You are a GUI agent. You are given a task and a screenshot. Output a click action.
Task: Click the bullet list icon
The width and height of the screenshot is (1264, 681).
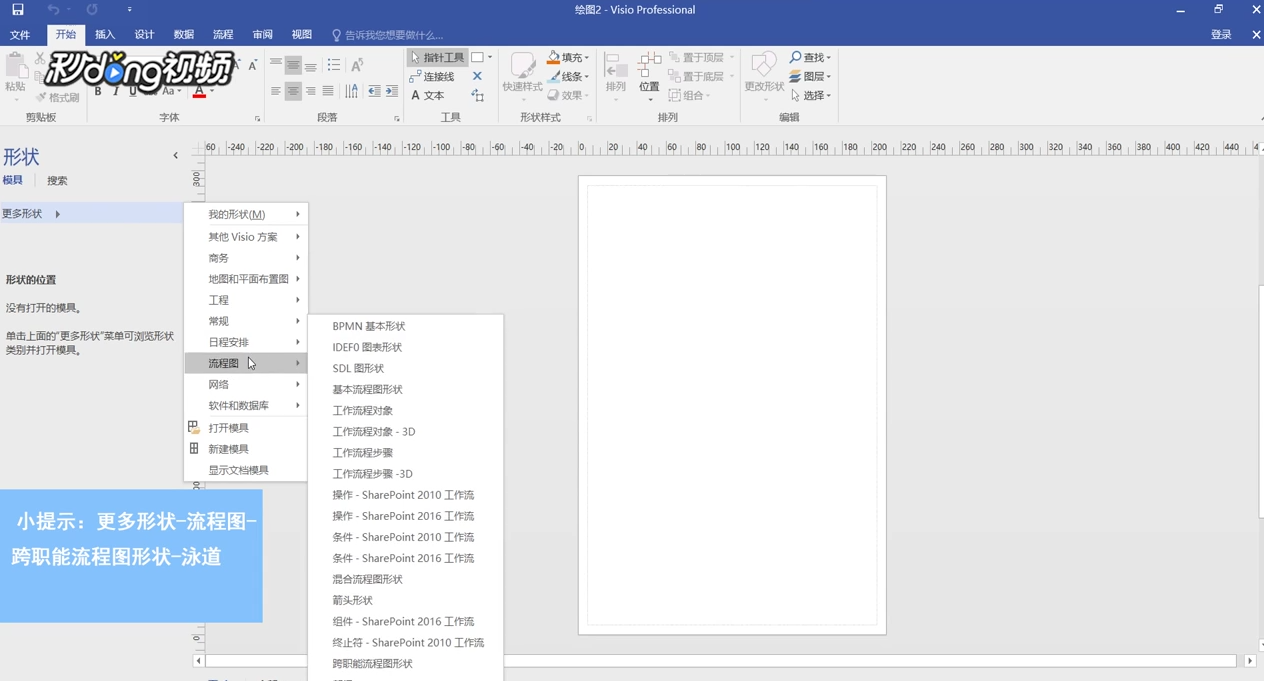(x=333, y=65)
